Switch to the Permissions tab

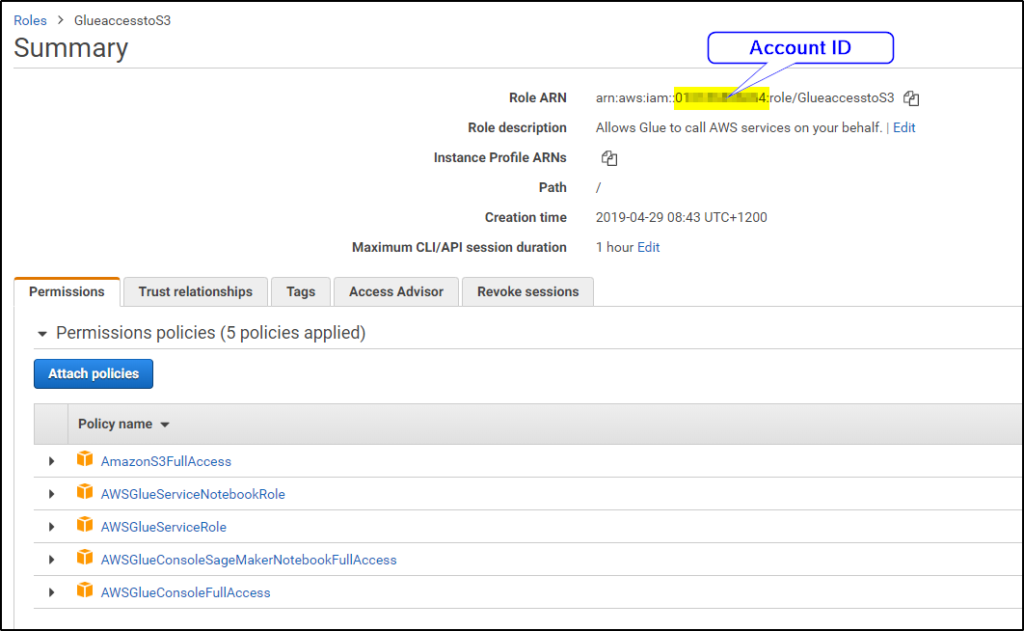[x=67, y=292]
